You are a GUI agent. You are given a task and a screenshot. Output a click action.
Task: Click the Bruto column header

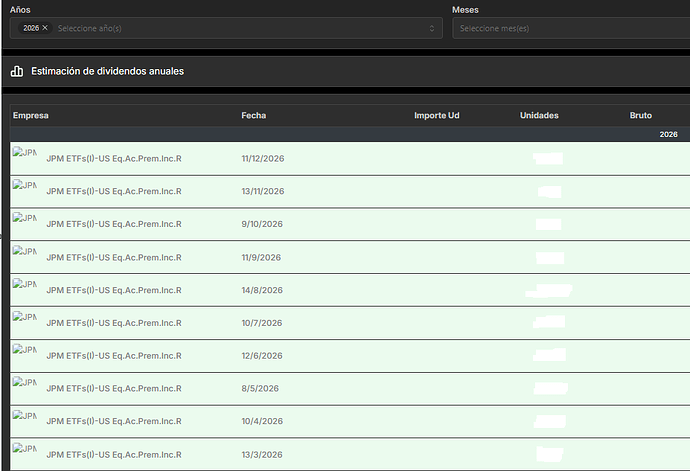(x=640, y=116)
